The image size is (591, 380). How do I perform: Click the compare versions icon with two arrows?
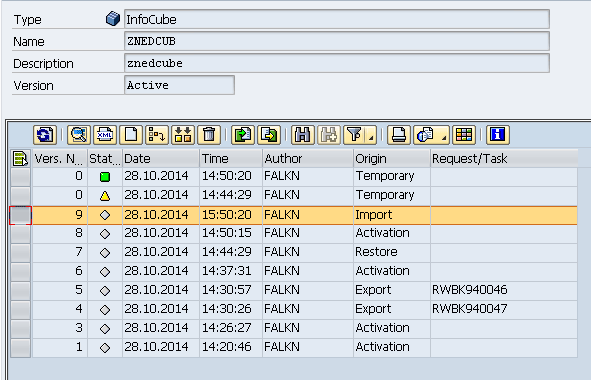click(x=183, y=135)
